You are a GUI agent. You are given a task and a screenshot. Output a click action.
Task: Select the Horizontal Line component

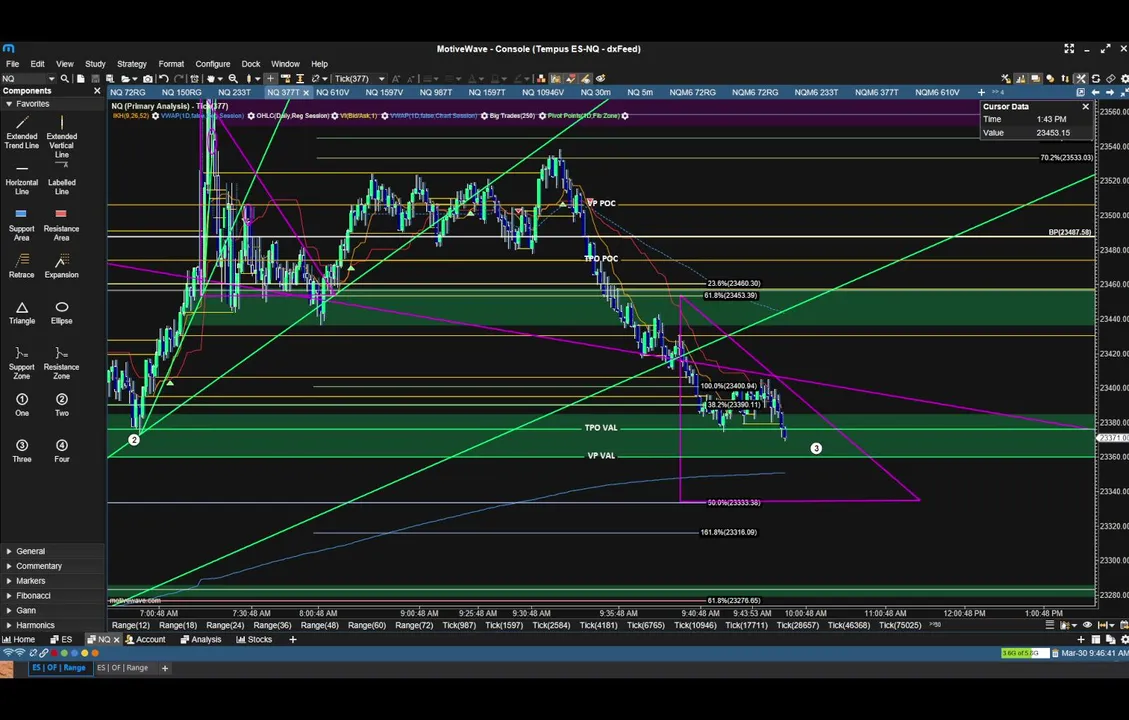tap(22, 180)
